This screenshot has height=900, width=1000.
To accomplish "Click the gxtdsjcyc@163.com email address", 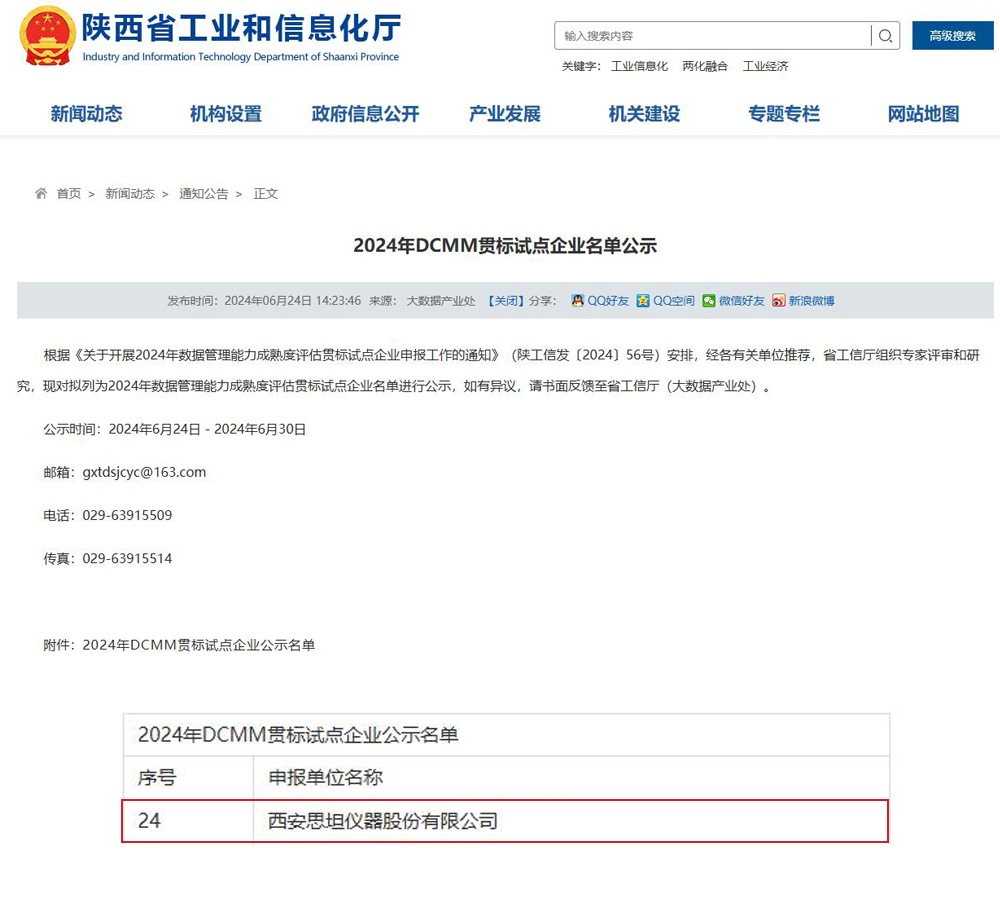I will click(145, 472).
